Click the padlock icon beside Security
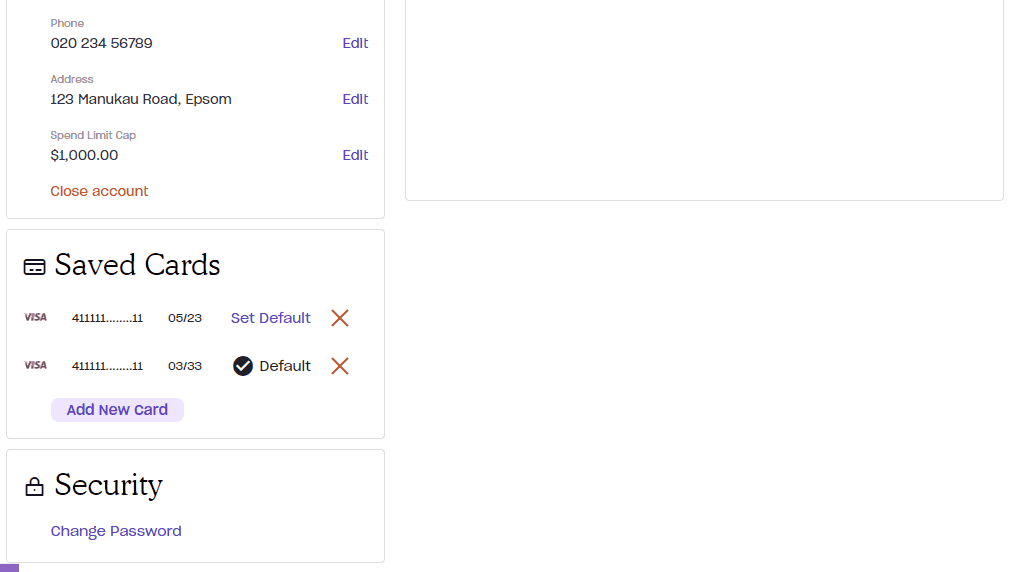The width and height of the screenshot is (1010, 572). (34, 487)
